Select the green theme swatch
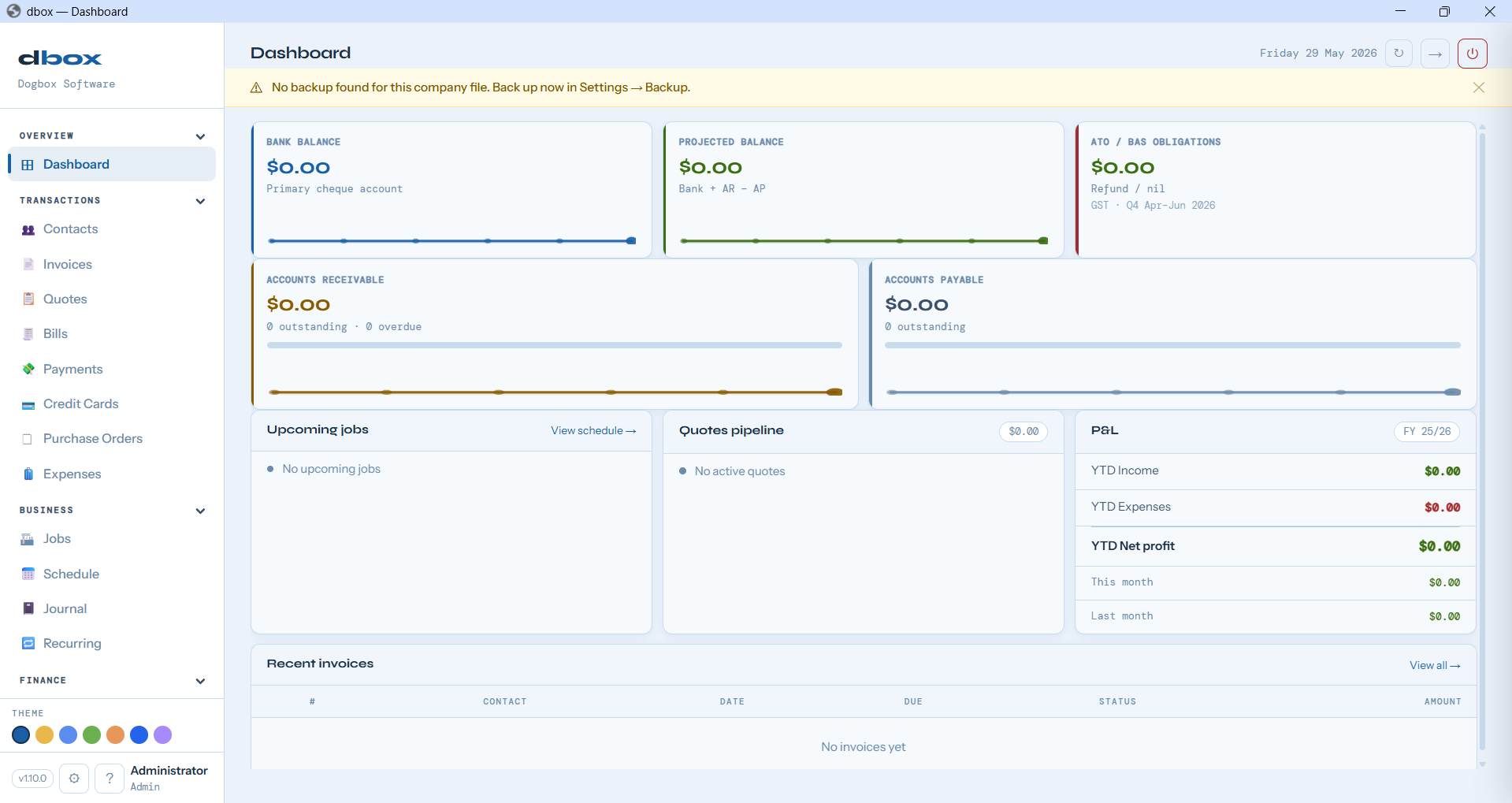 click(x=92, y=735)
